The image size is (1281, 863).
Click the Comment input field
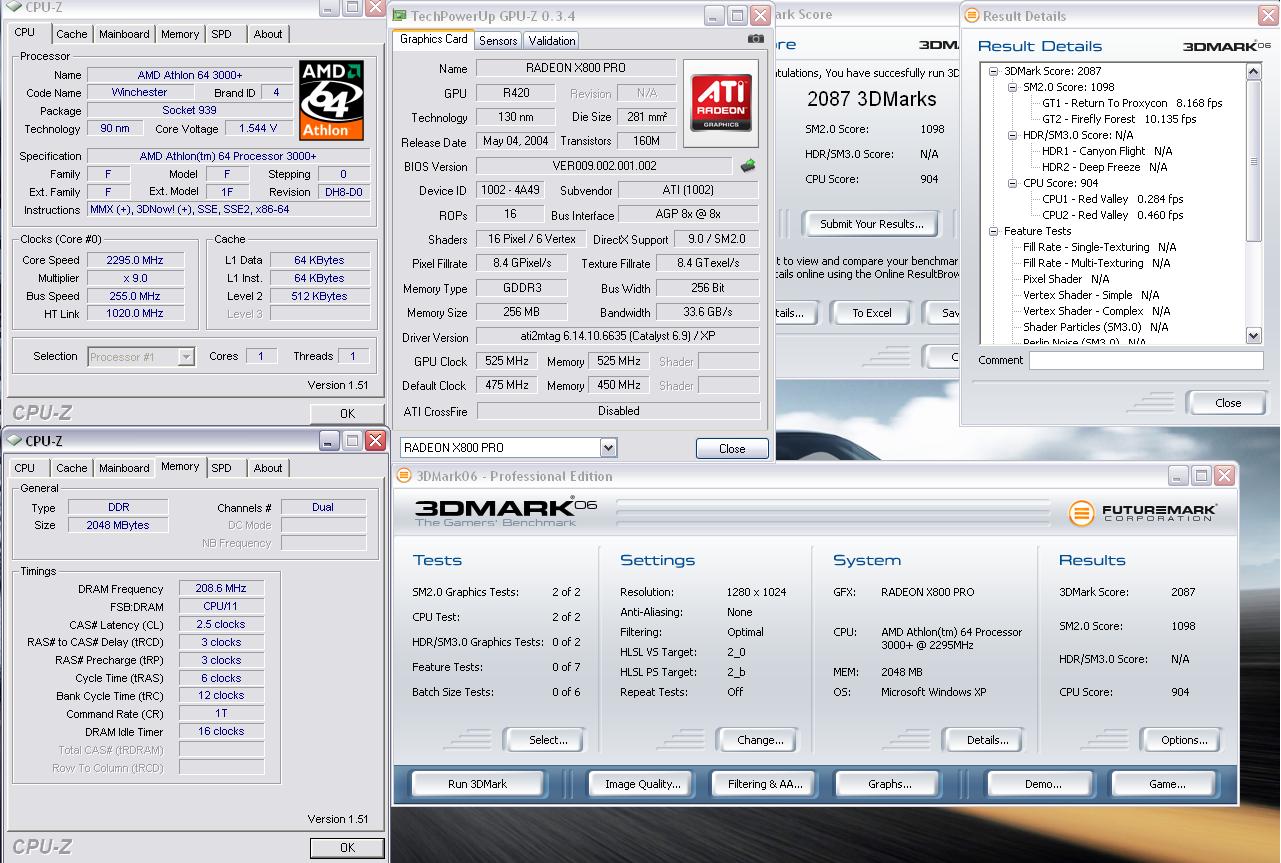pyautogui.click(x=1146, y=360)
